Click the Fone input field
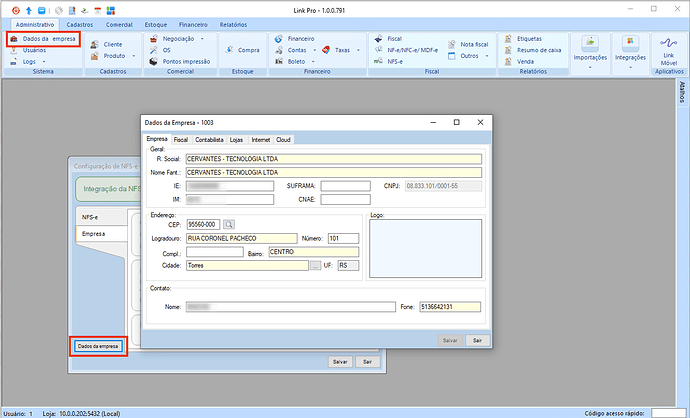This screenshot has width=690, height=418. 448,307
